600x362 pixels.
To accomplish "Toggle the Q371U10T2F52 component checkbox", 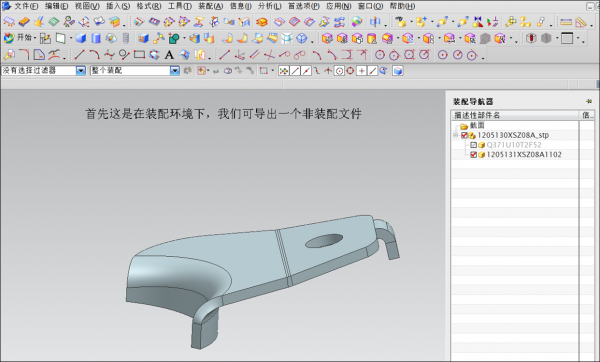I will click(x=473, y=145).
